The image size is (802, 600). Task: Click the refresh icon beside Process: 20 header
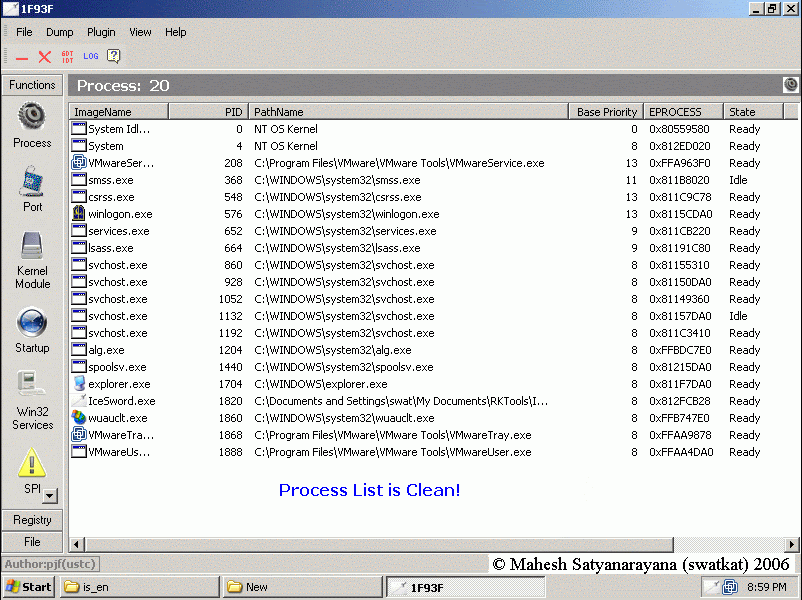tap(790, 85)
